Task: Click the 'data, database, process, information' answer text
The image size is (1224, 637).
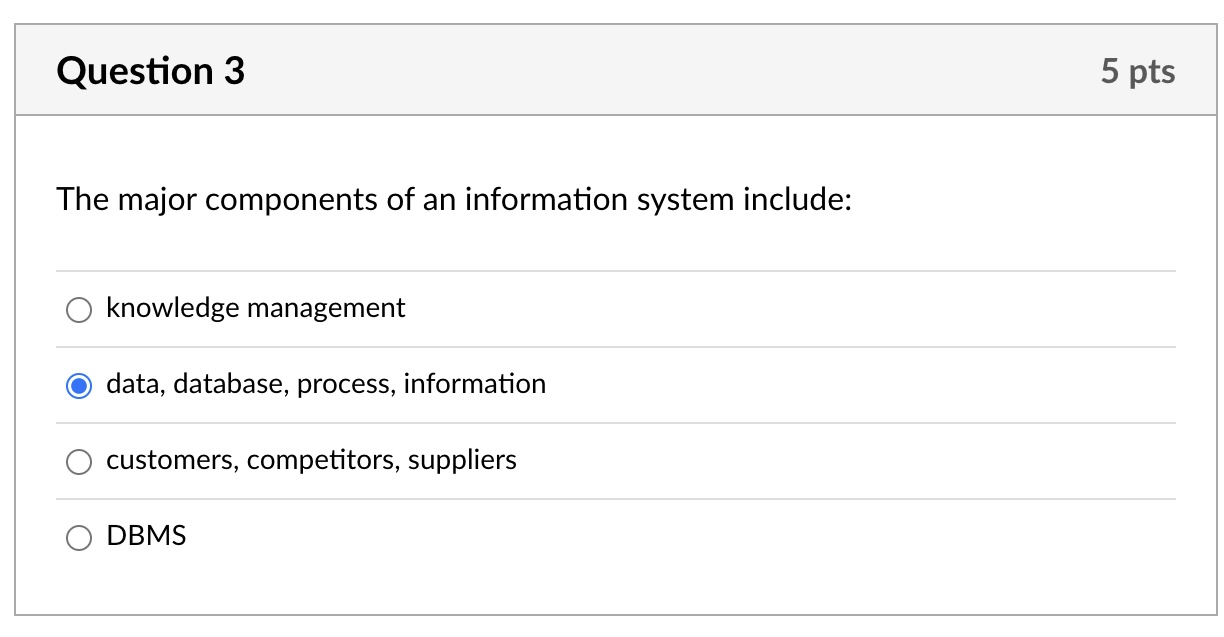Action: pyautogui.click(x=326, y=384)
